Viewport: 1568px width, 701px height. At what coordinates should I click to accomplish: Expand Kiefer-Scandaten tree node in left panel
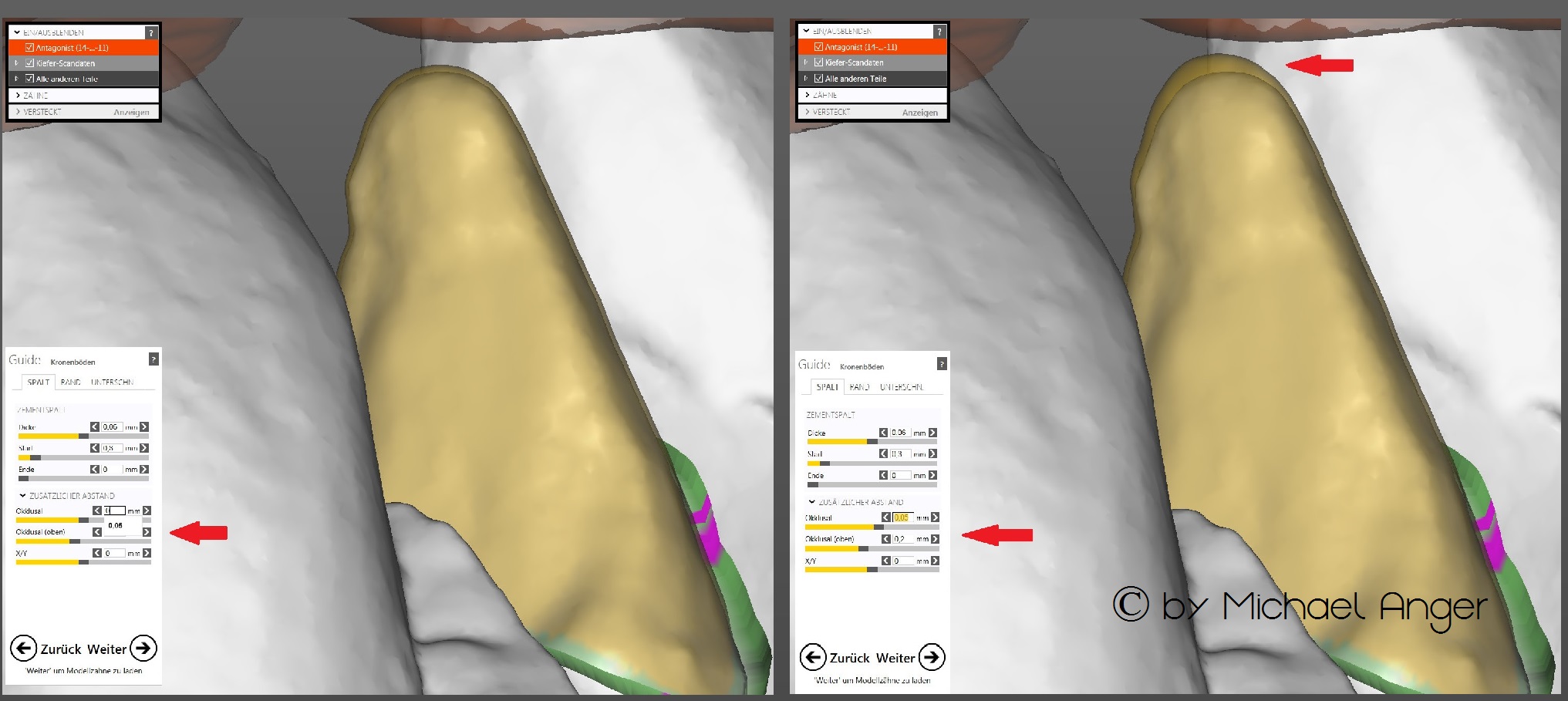pos(16,63)
